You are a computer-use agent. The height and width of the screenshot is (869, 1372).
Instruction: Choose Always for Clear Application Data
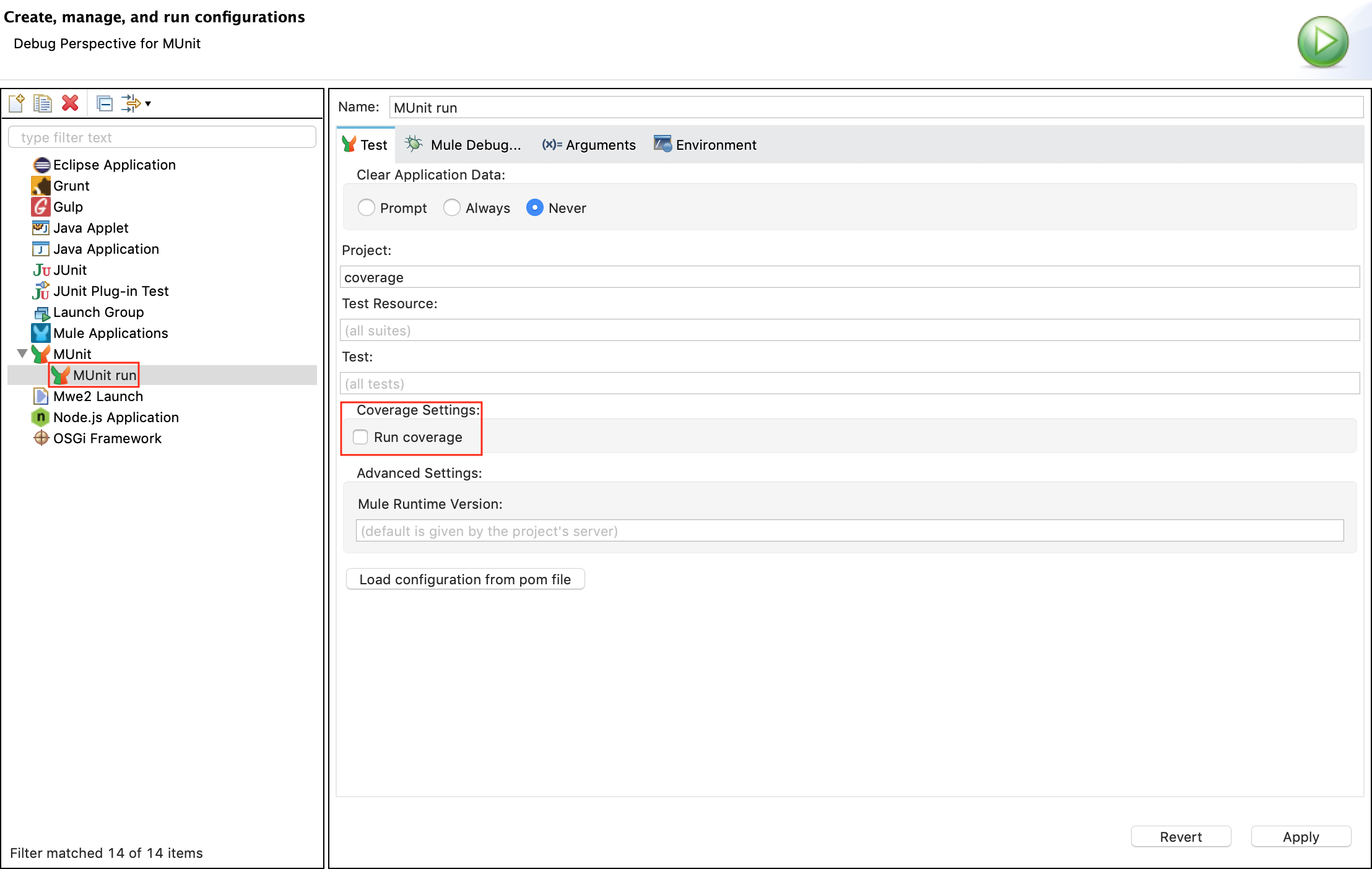(452, 207)
